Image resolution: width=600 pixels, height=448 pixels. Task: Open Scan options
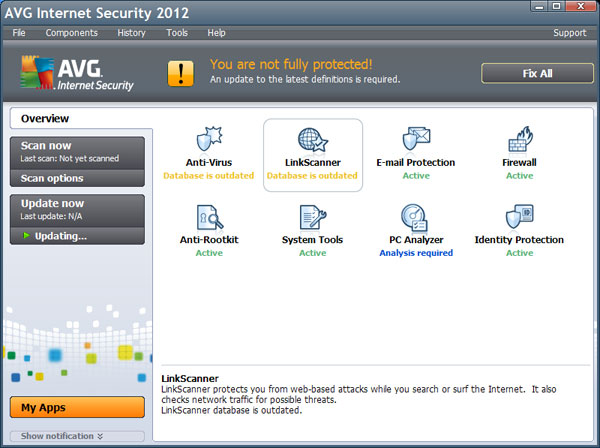(77, 178)
